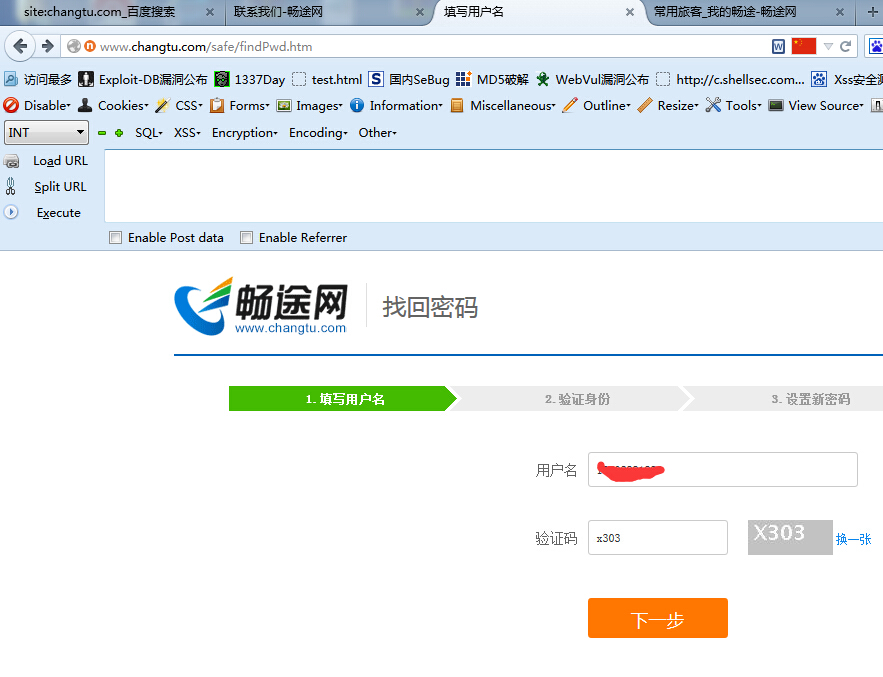Click Load URL in HackBar

click(60, 161)
